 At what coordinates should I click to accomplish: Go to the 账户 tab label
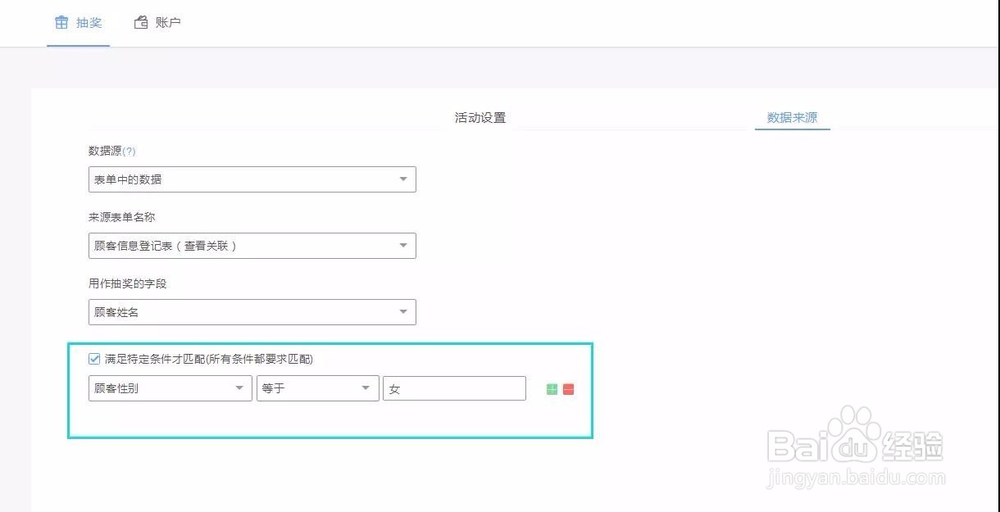tap(168, 22)
